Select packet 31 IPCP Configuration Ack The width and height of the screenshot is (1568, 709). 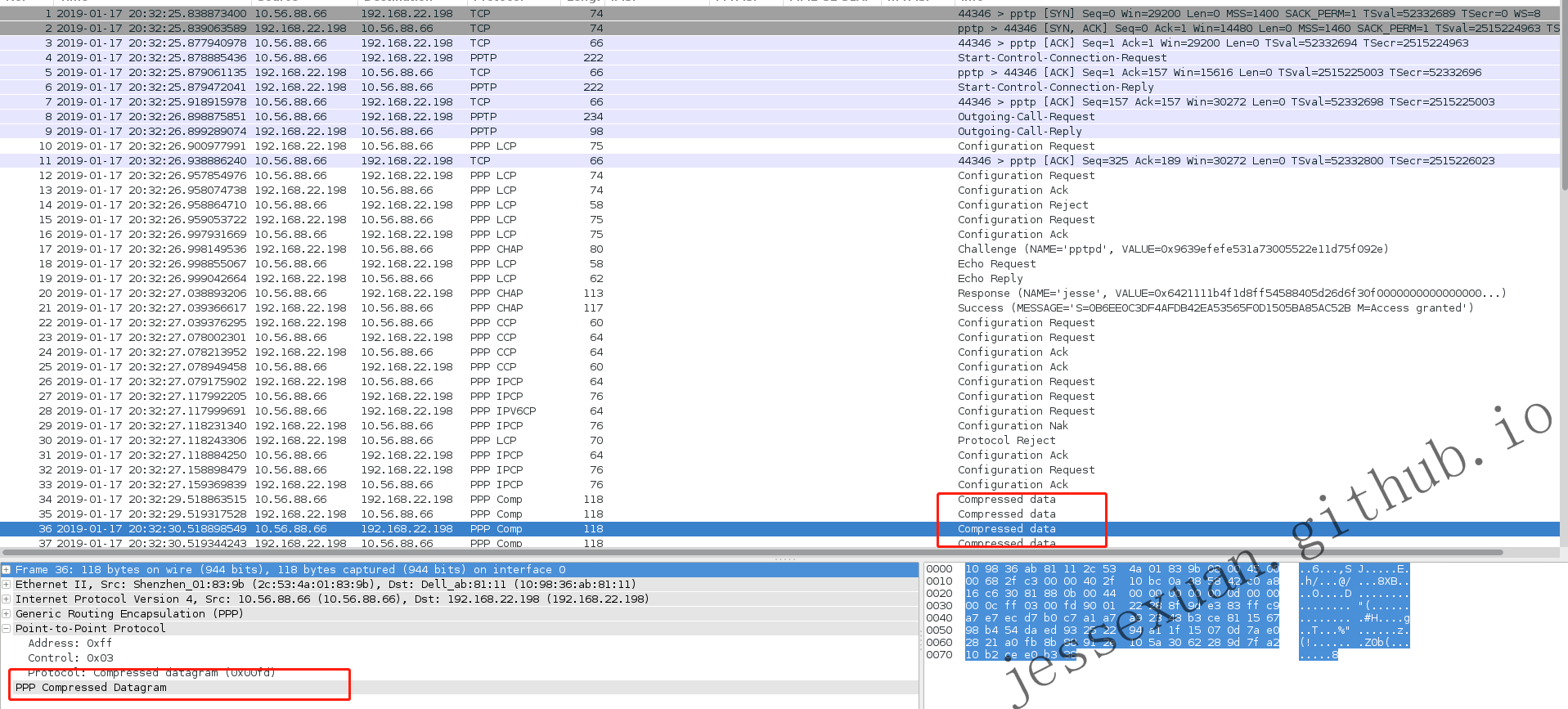pos(780,455)
